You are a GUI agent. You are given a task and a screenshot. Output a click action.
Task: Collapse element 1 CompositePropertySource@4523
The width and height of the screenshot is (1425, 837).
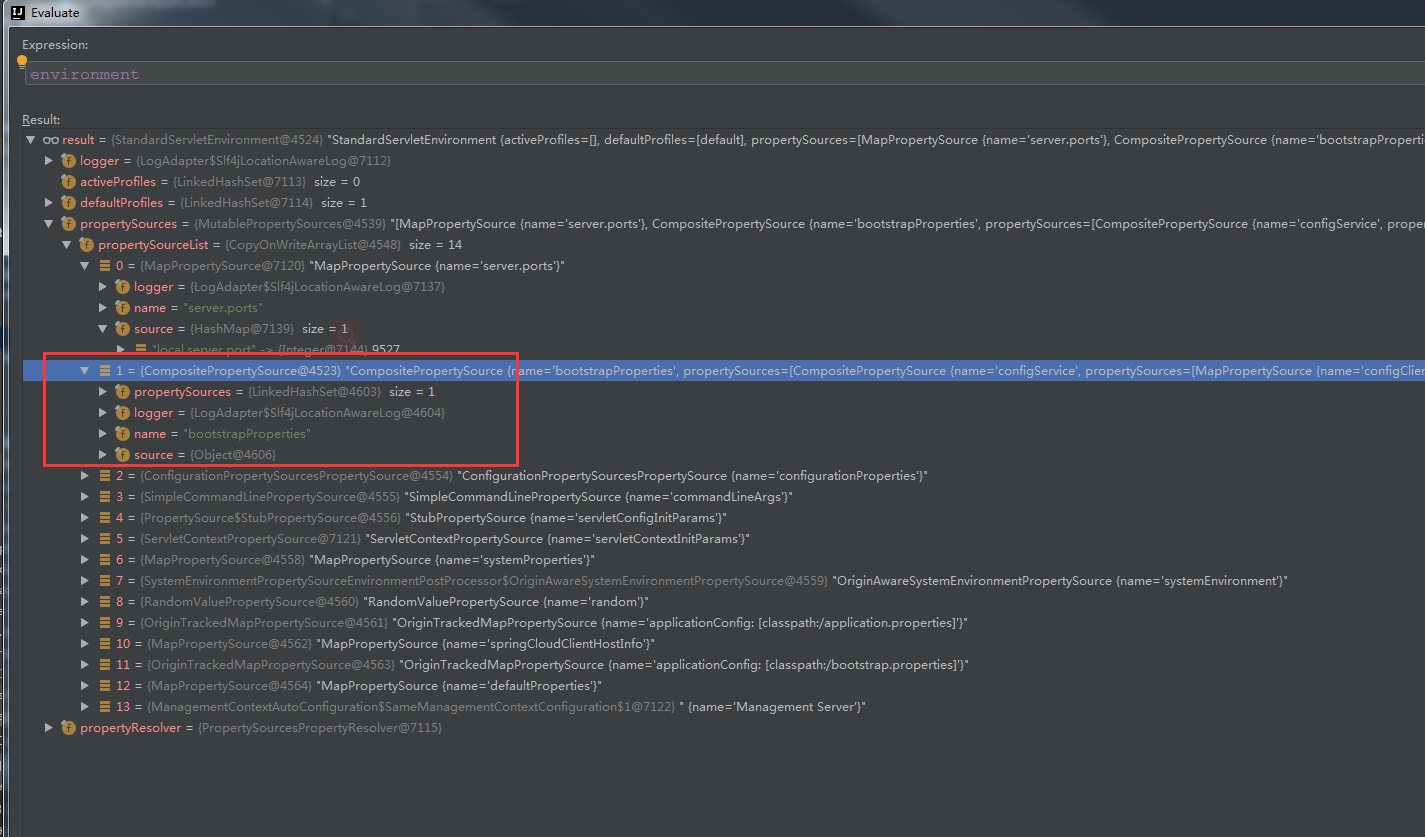click(85, 371)
